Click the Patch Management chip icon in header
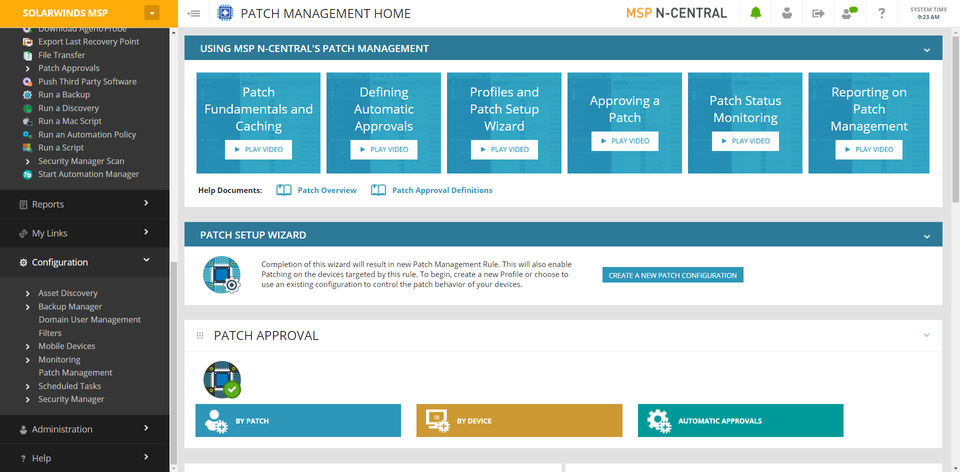The height and width of the screenshot is (472, 960). [x=225, y=13]
